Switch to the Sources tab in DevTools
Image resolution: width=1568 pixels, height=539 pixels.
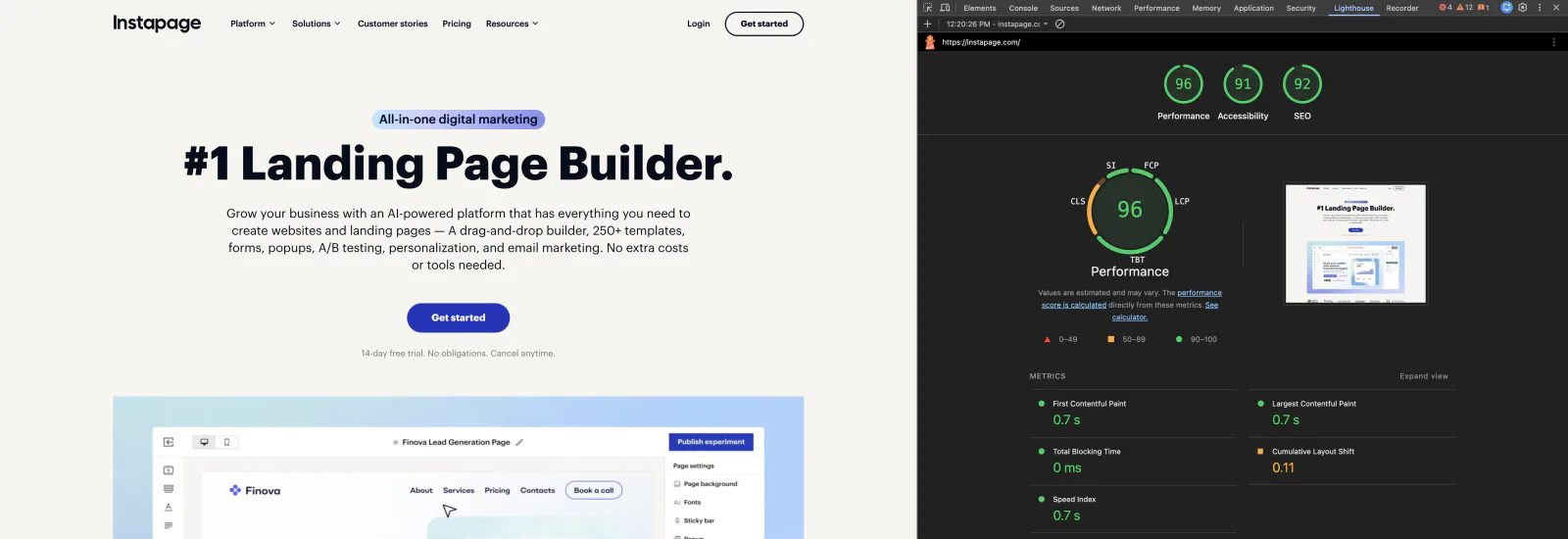tap(1064, 8)
